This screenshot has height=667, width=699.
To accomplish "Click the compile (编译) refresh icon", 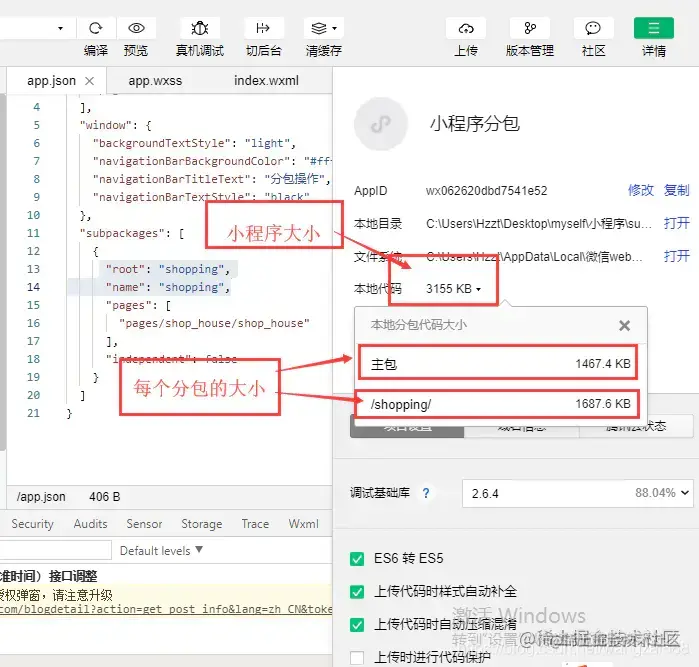I will click(95, 29).
